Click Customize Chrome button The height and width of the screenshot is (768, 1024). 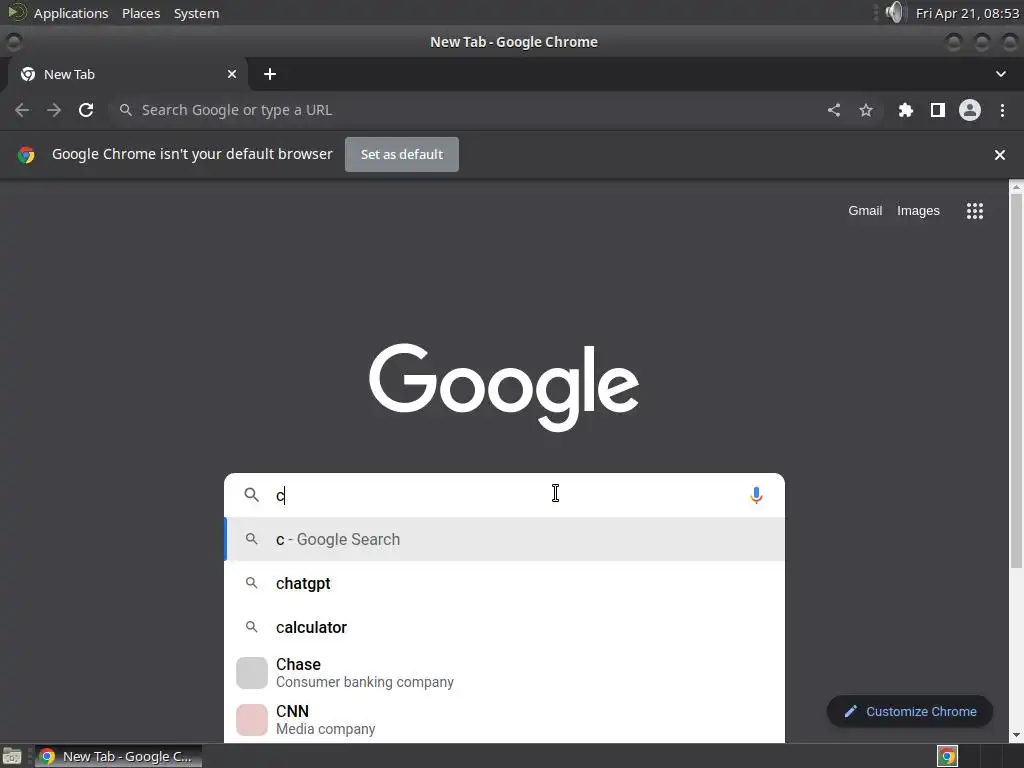point(910,712)
